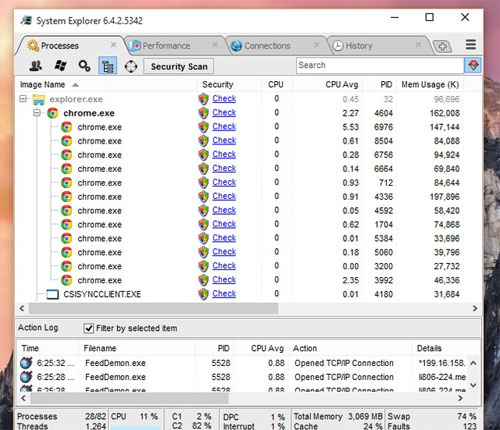The image size is (500, 430).
Task: Click Total Memory 3,069 MB status entry
Action: (338, 416)
